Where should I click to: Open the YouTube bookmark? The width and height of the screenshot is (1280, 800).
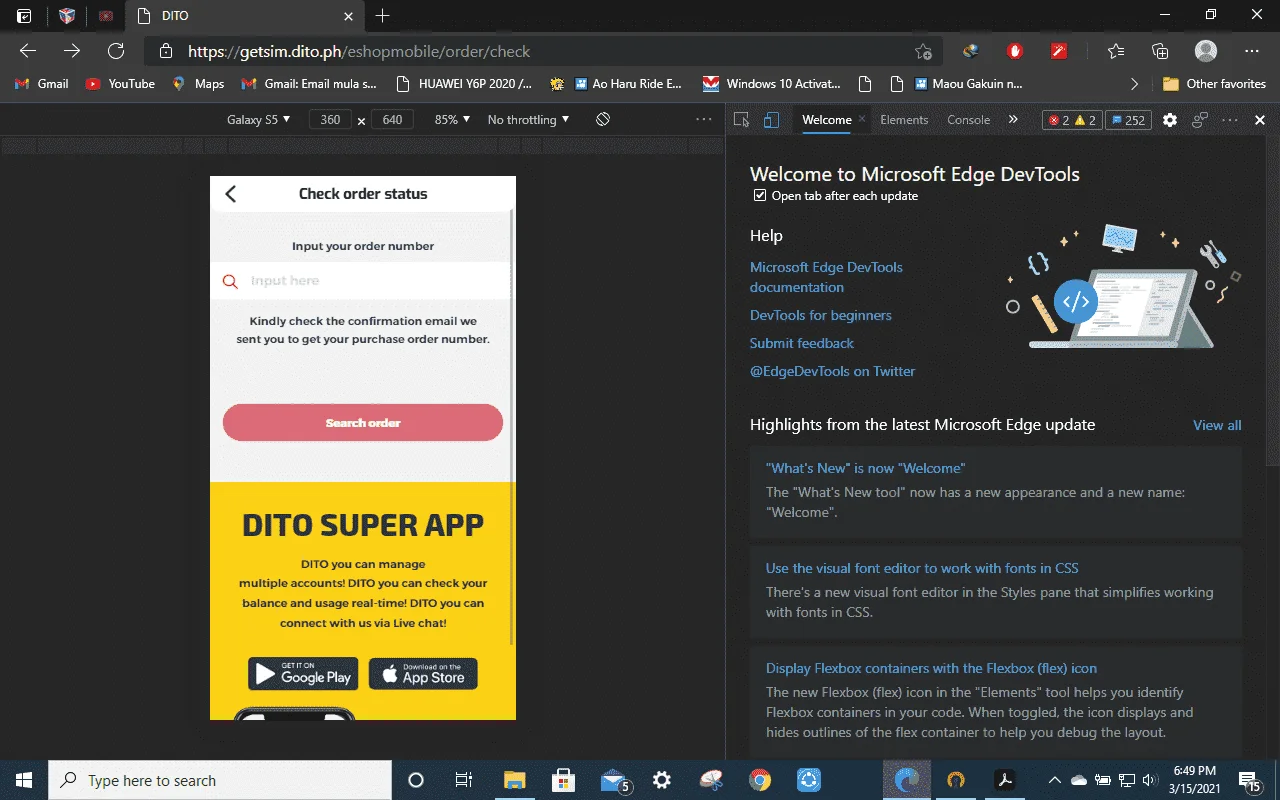[120, 84]
